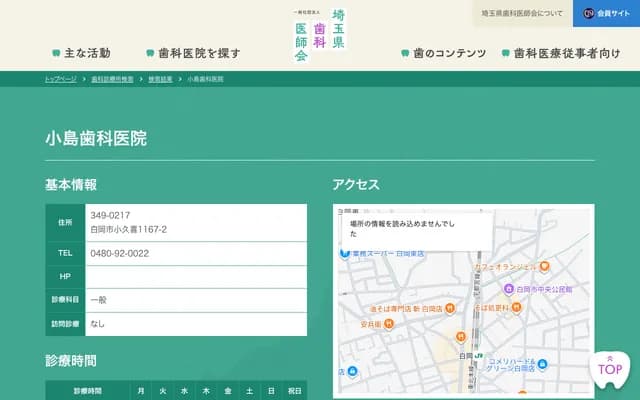Click the postal code 349-0217

[110, 215]
